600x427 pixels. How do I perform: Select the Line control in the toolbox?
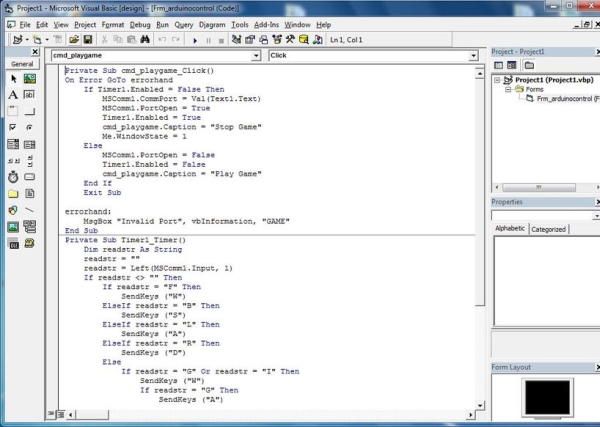(x=29, y=210)
